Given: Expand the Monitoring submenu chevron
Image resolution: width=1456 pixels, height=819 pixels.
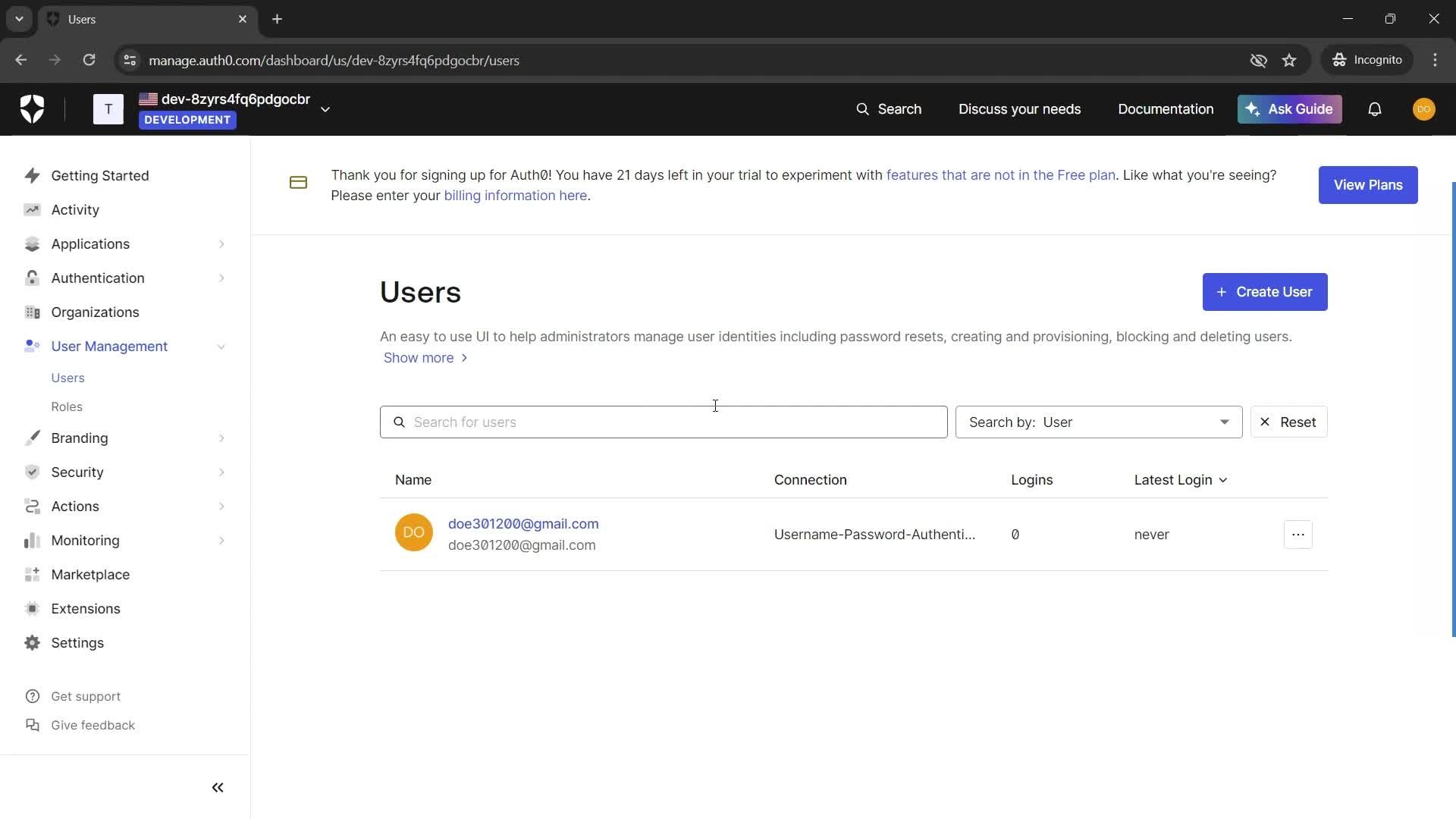Looking at the screenshot, I should pos(221,540).
